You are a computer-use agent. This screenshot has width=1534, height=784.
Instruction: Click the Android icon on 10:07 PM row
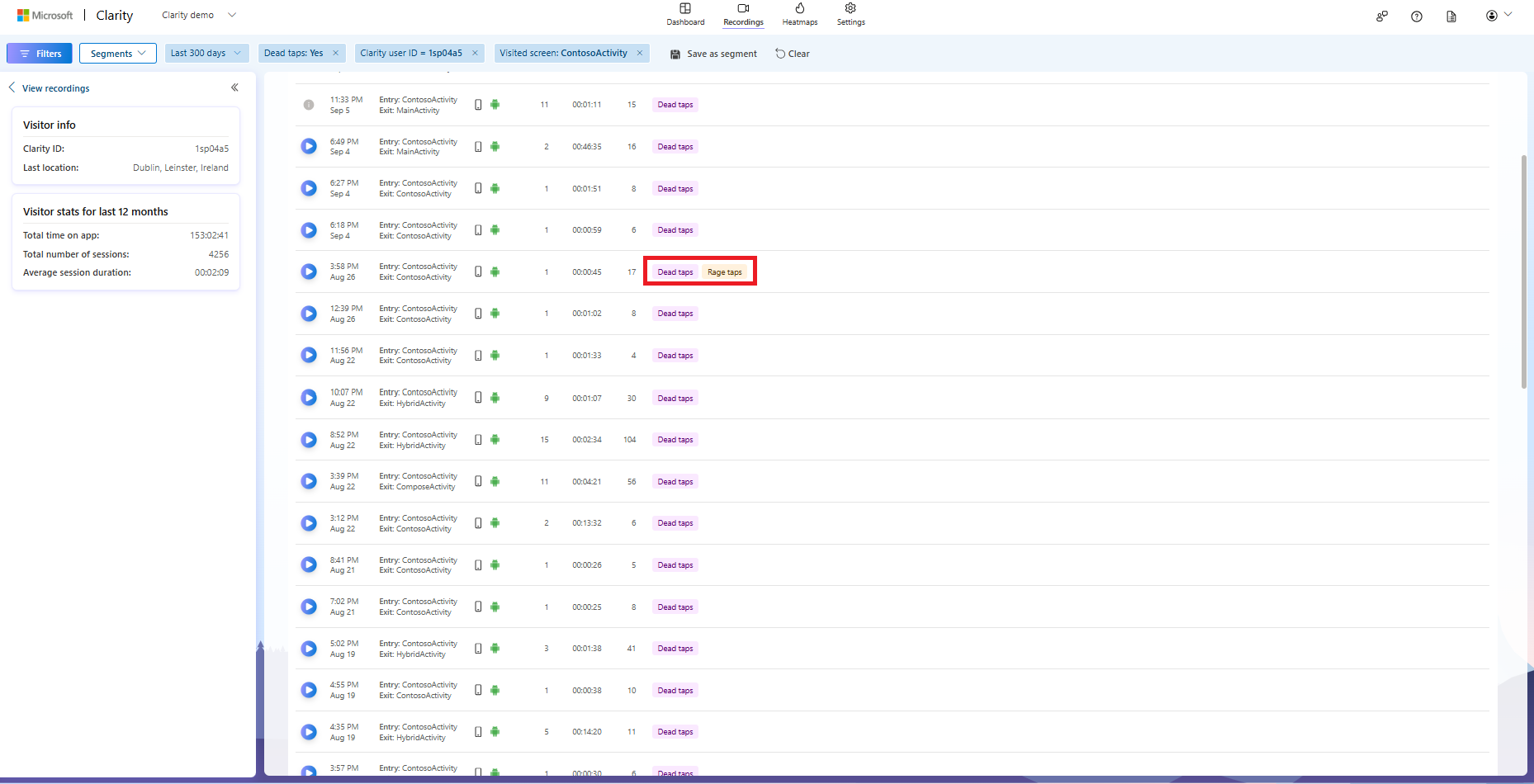point(495,398)
